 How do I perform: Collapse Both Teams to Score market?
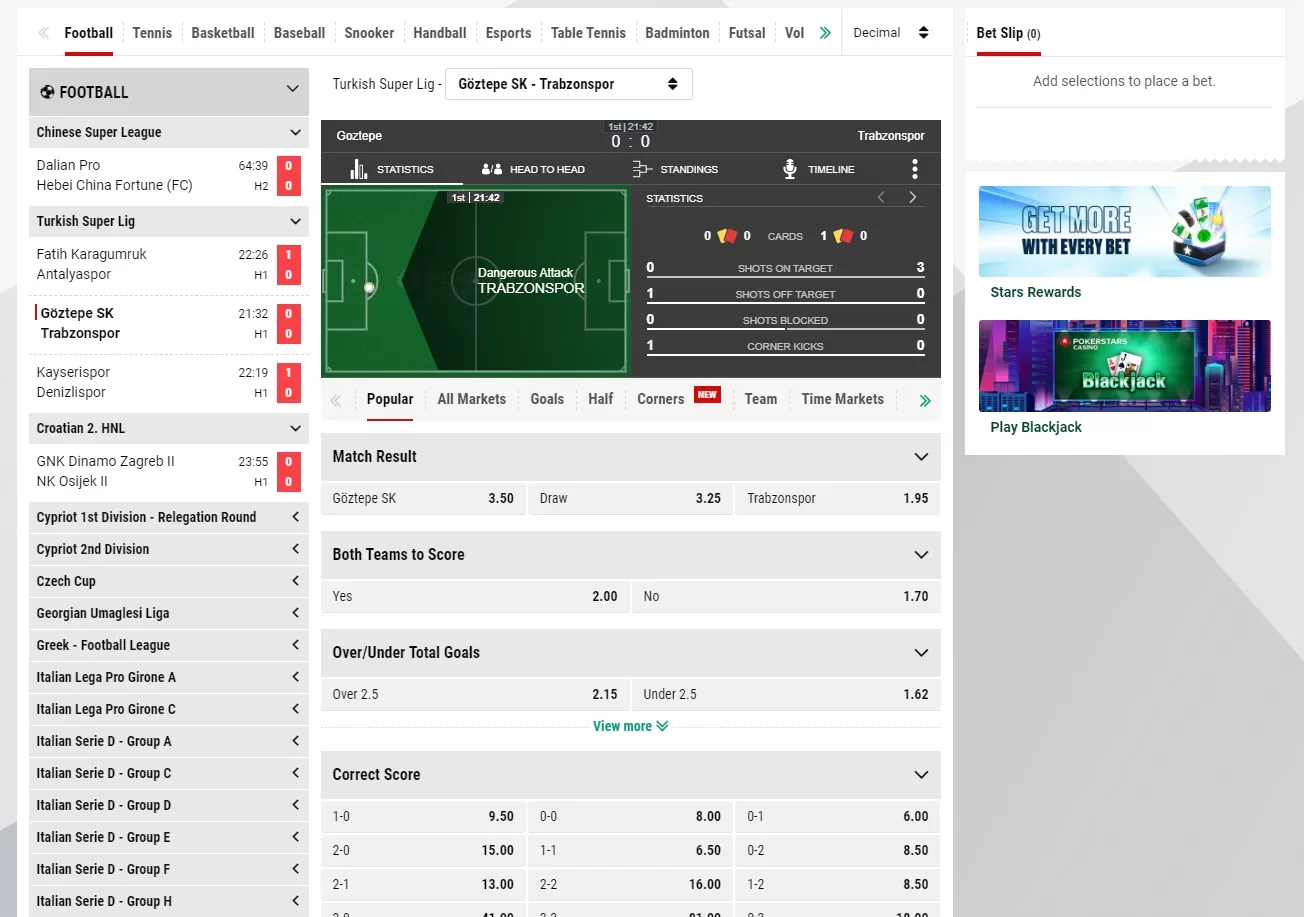coord(921,554)
